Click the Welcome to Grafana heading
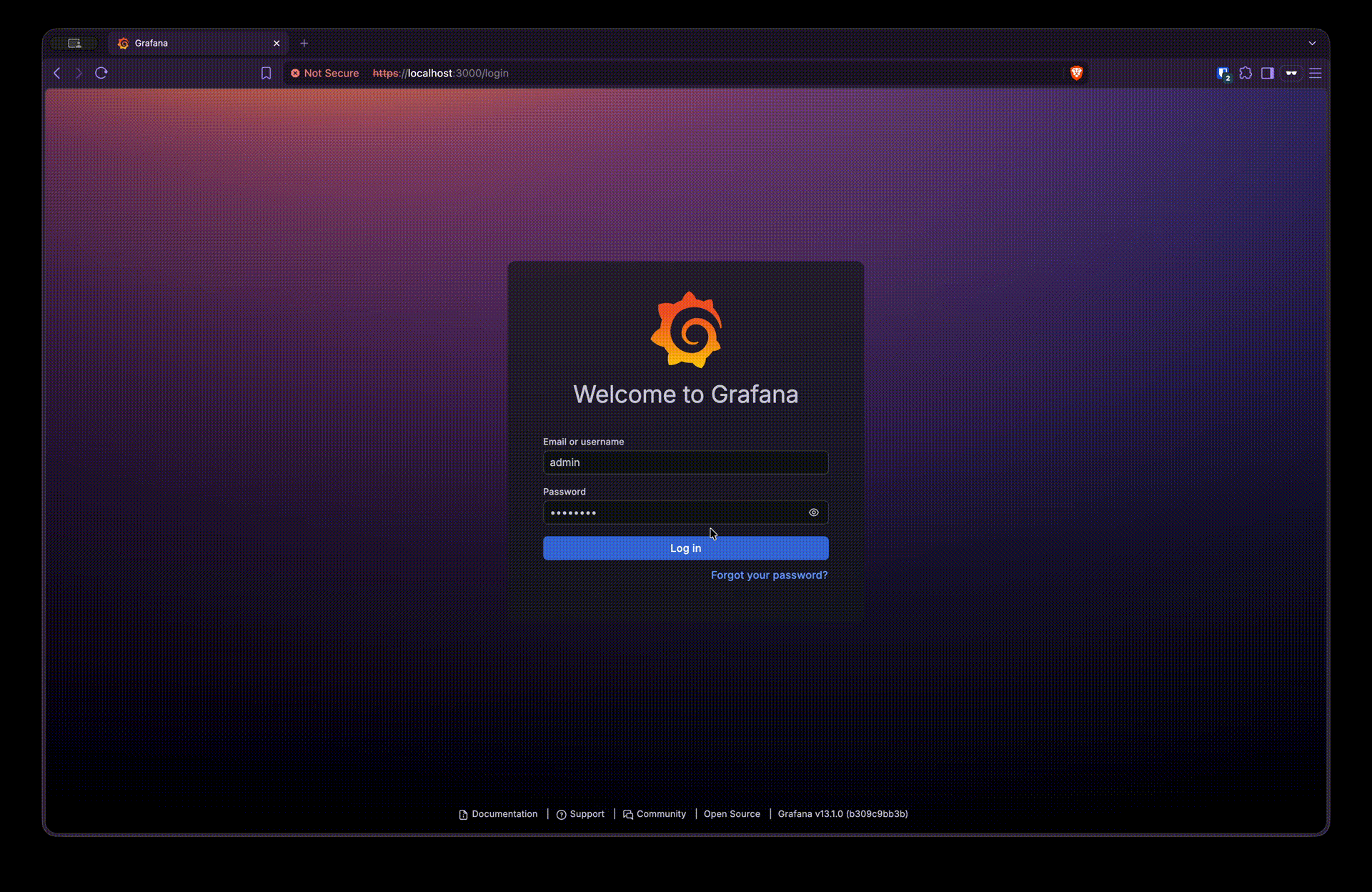 685,395
